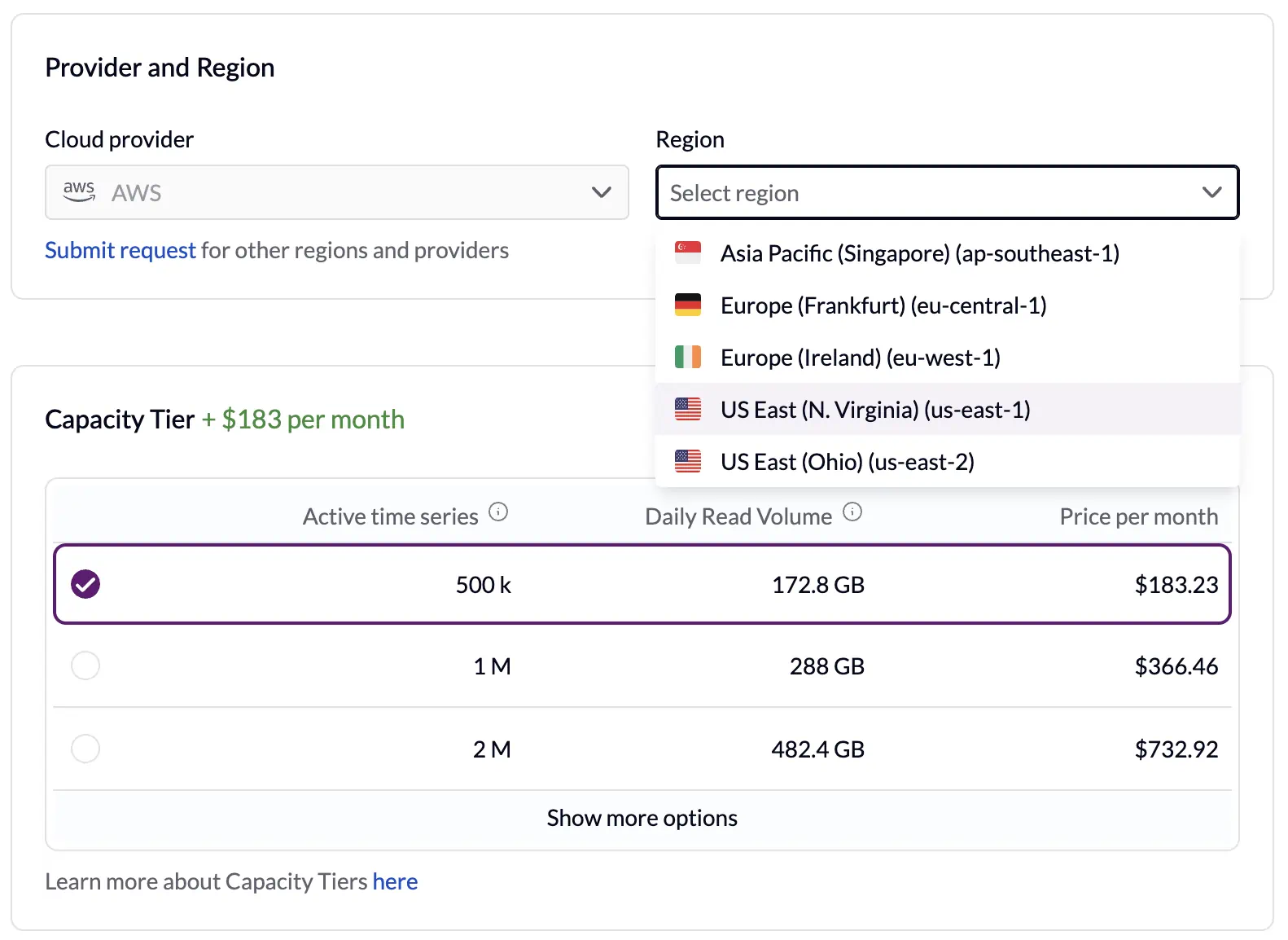This screenshot has height=940, width=1288.
Task: Click the Ireland flag icon
Action: point(688,358)
